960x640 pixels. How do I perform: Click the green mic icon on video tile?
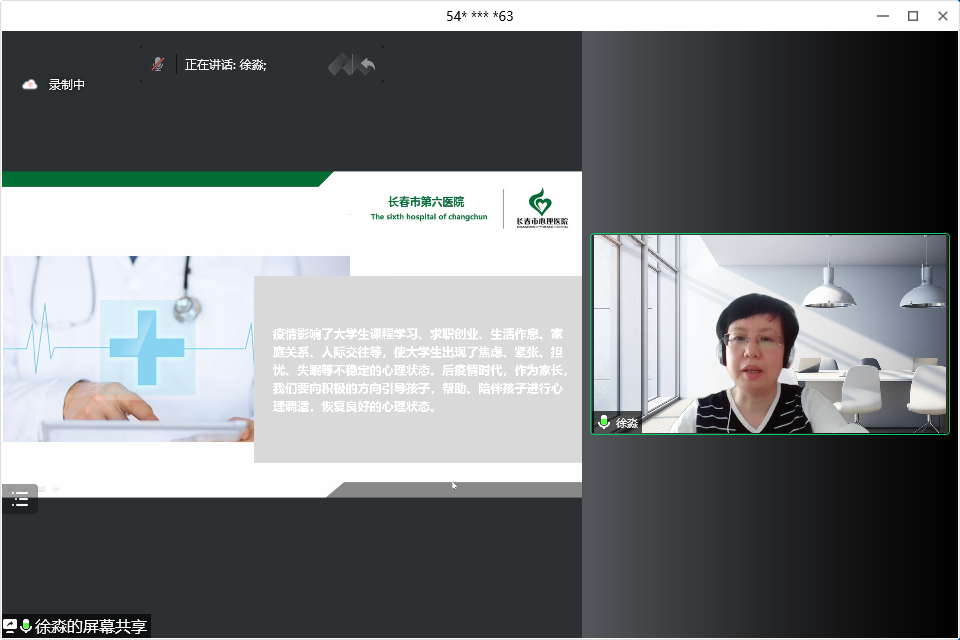click(604, 423)
